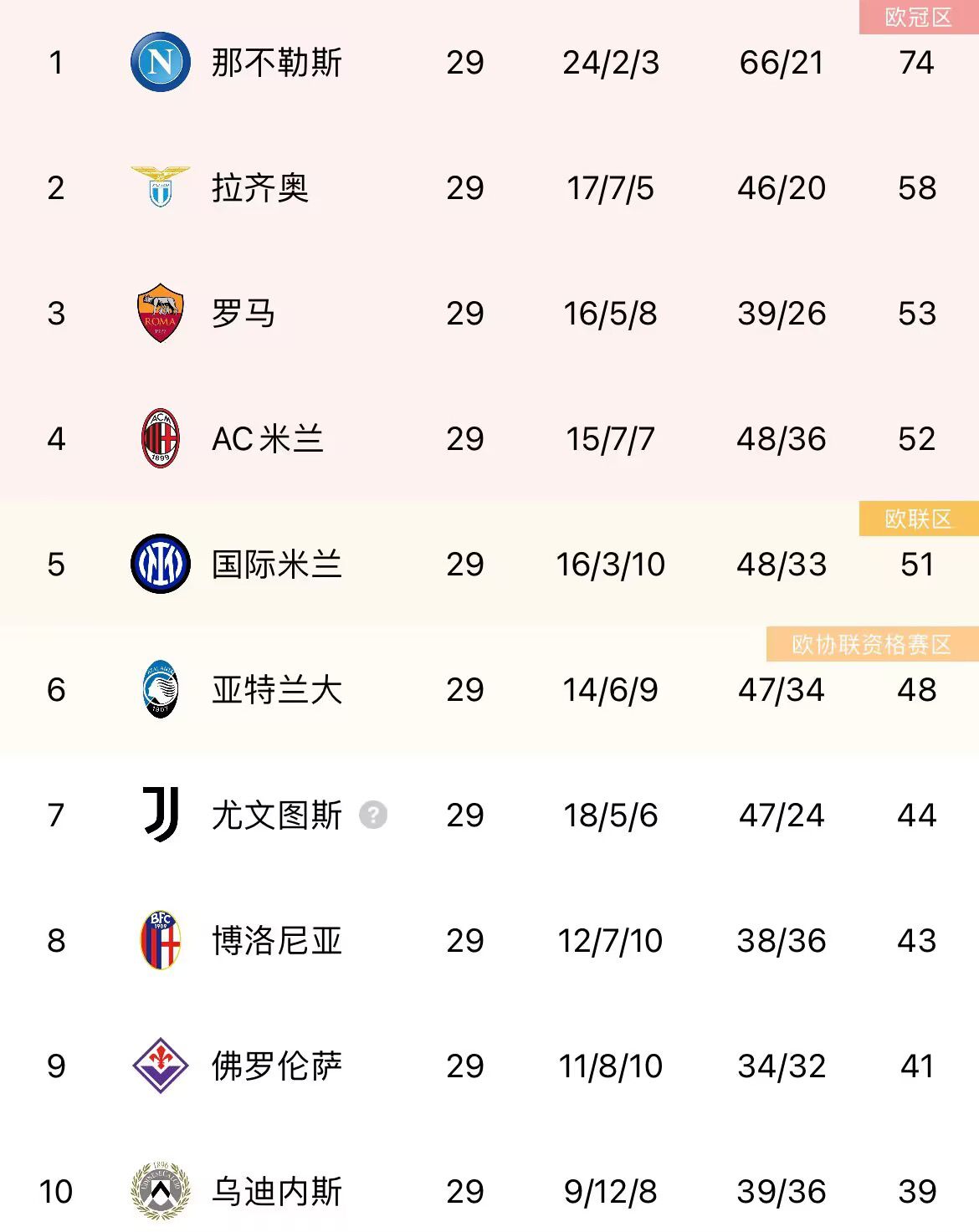
Task: Tap the Inter Milan crest
Action: (161, 564)
